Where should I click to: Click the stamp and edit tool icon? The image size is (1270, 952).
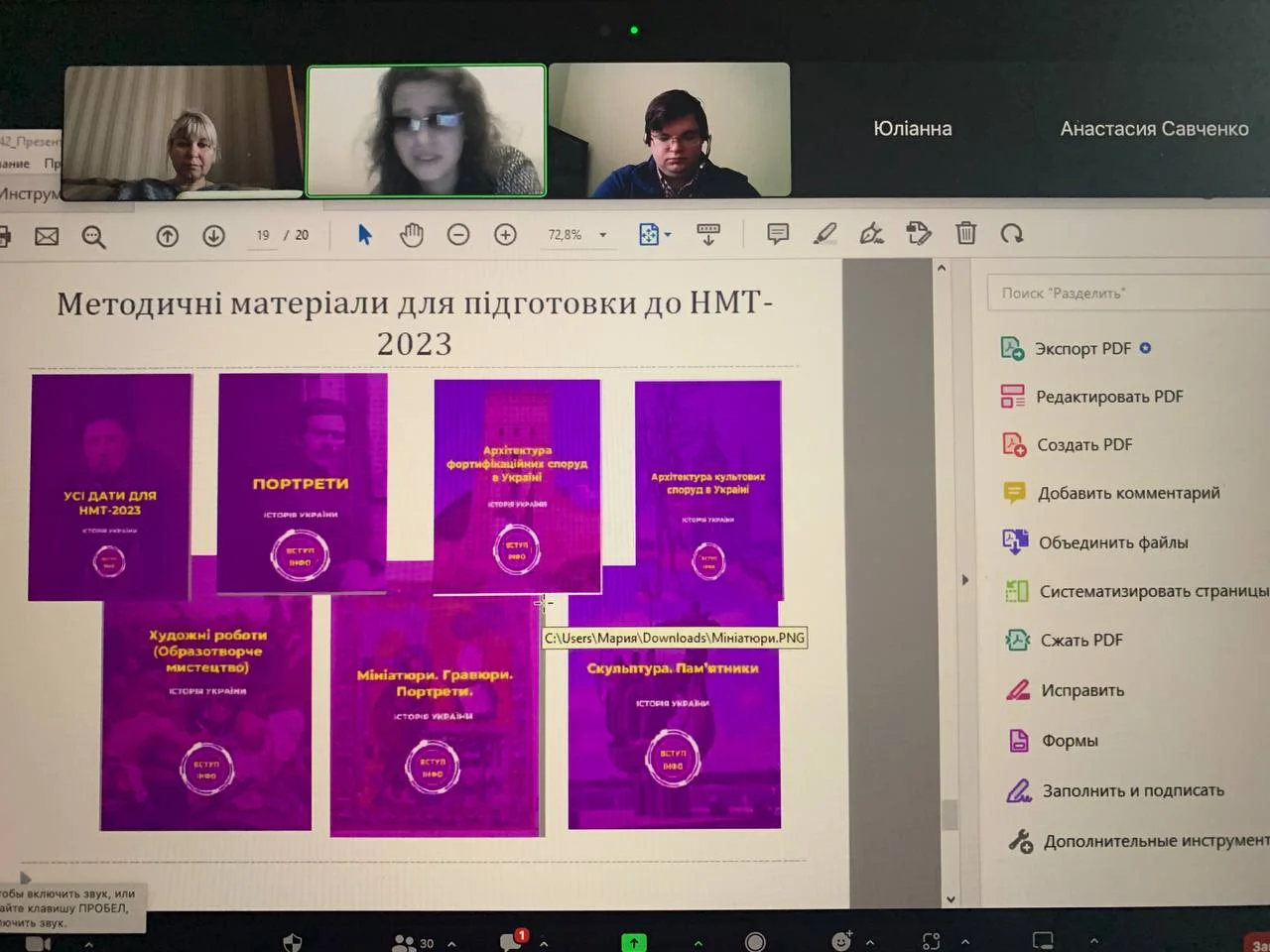pos(919,234)
